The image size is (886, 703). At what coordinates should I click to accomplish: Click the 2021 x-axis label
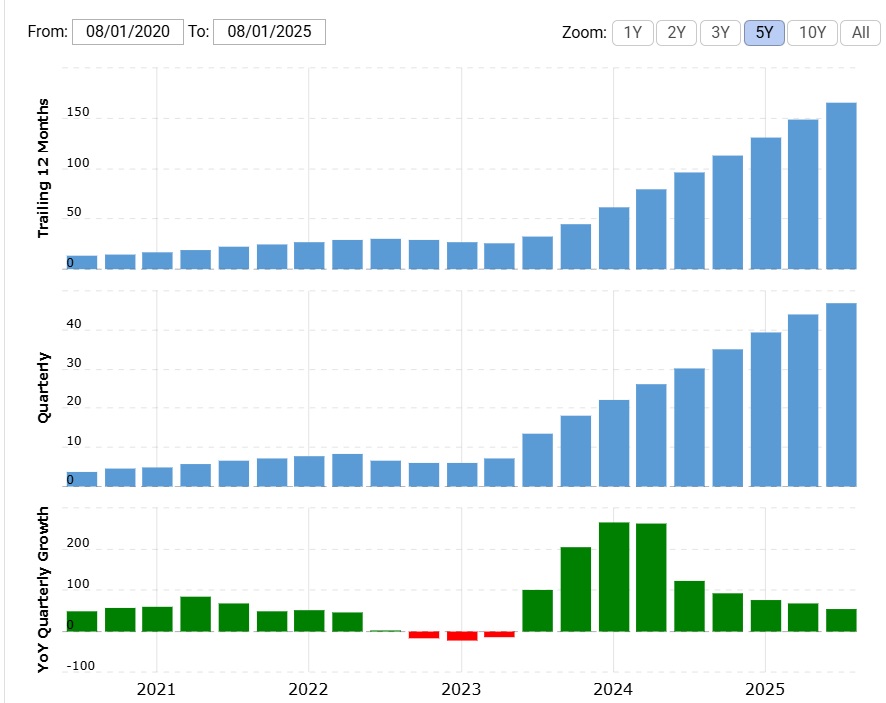pyautogui.click(x=156, y=689)
